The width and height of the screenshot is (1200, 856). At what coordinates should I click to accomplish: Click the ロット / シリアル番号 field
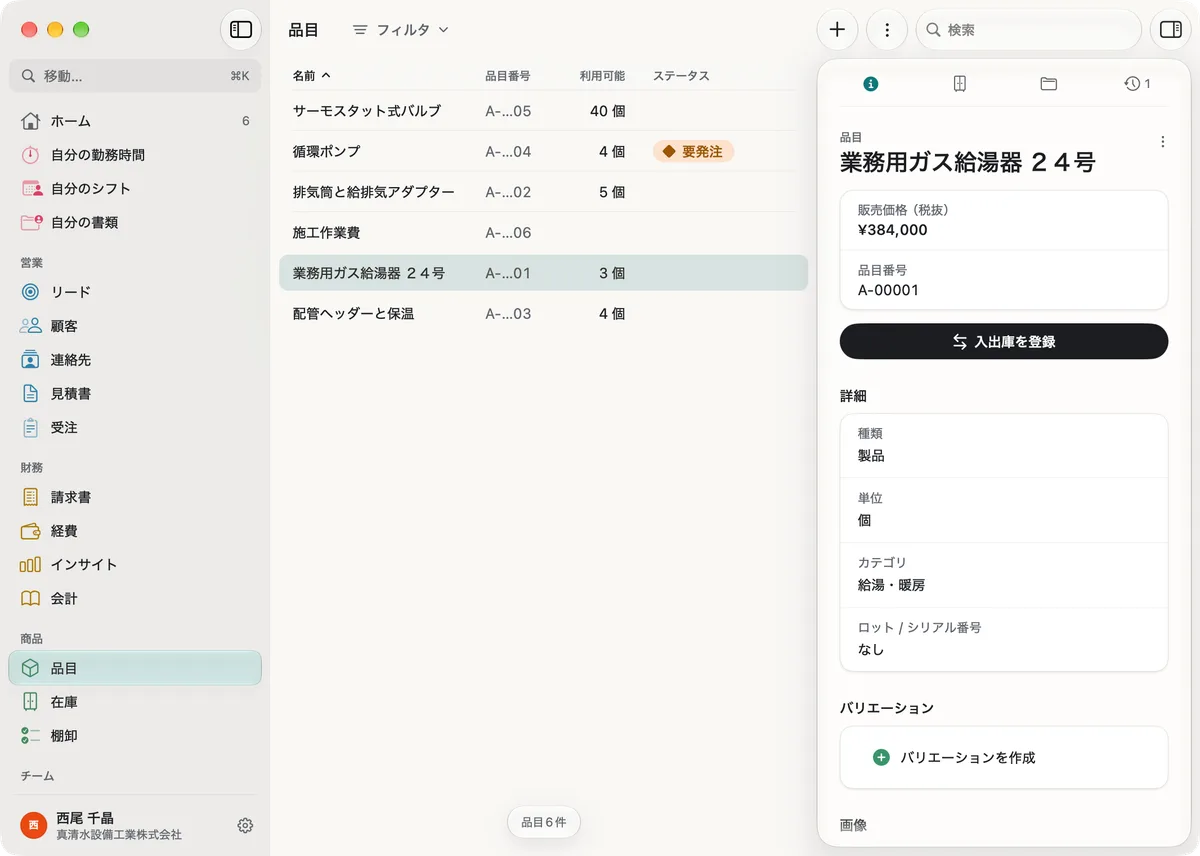click(x=1004, y=639)
